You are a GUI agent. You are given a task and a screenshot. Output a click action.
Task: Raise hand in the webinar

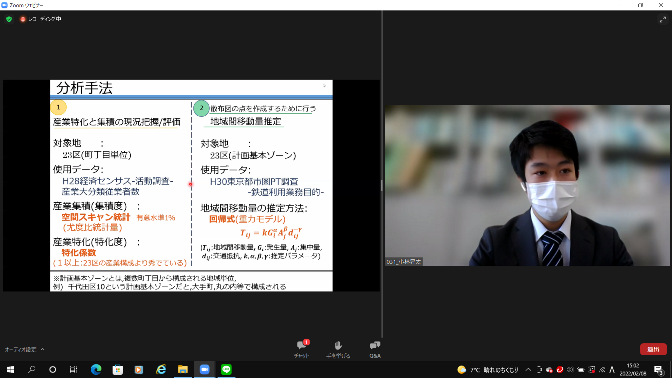tap(338, 348)
